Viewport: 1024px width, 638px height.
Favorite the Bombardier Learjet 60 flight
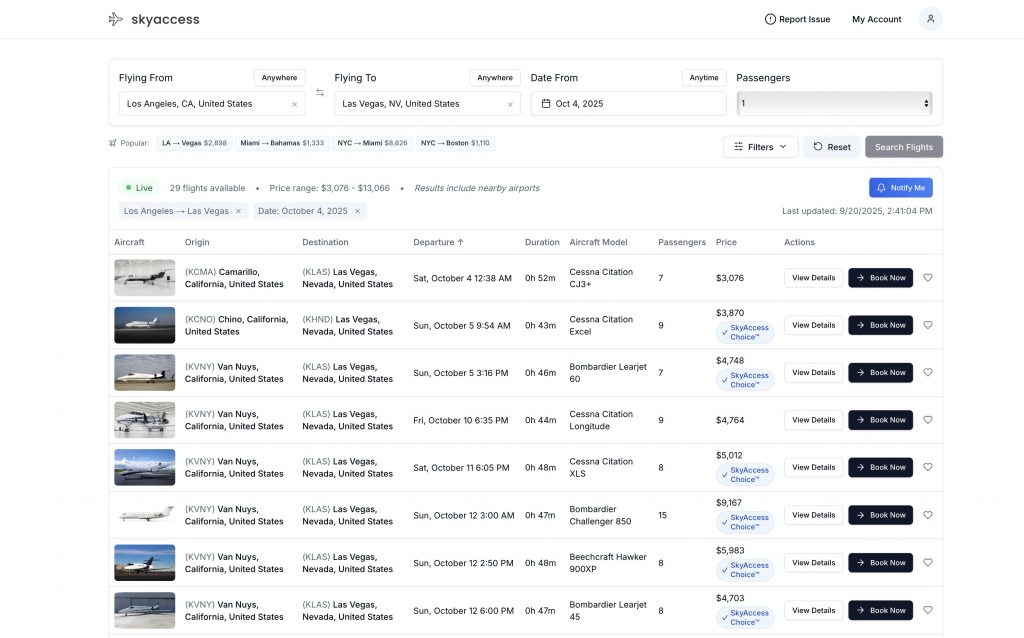[928, 372]
